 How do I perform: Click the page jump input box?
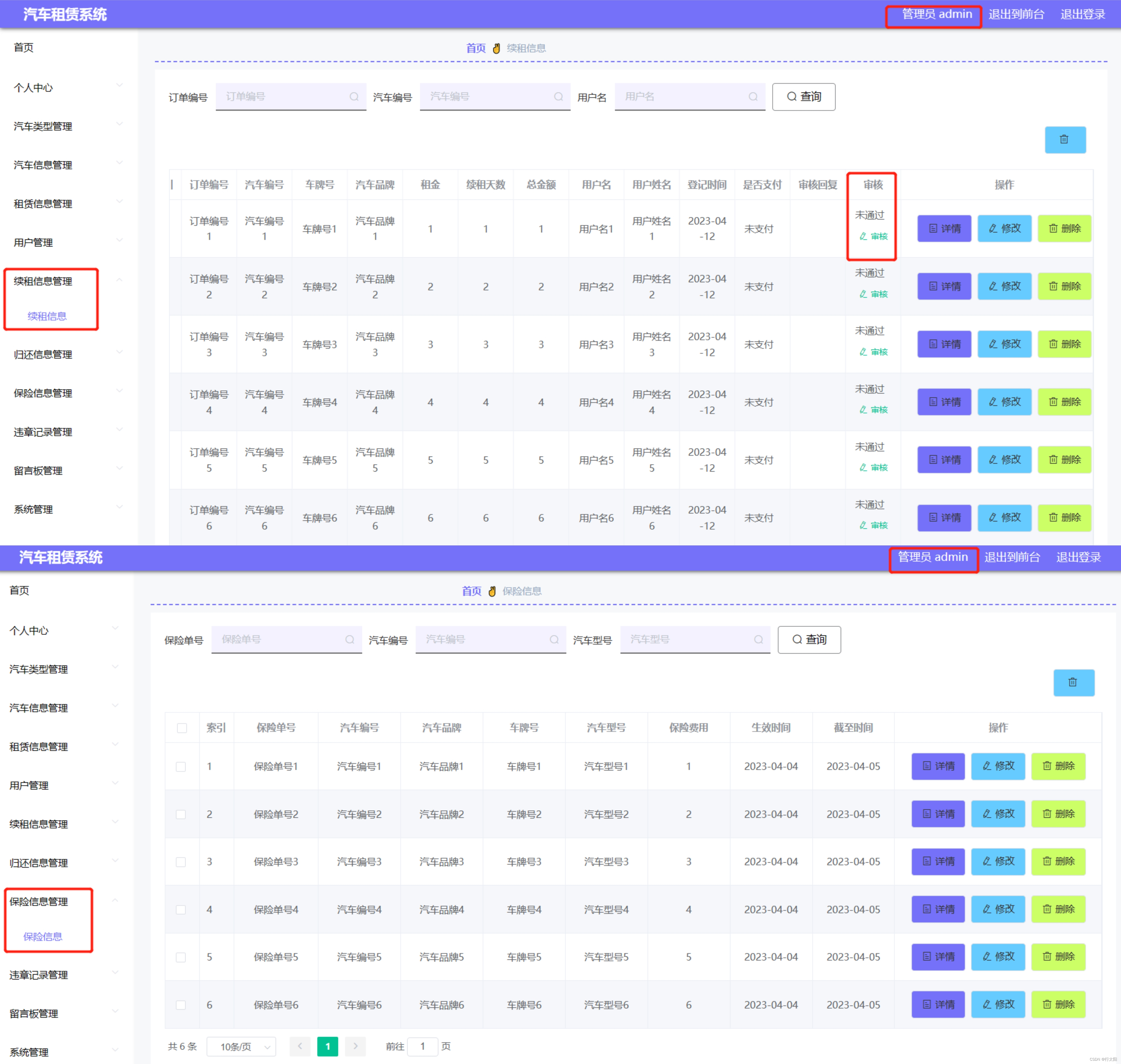click(422, 1046)
